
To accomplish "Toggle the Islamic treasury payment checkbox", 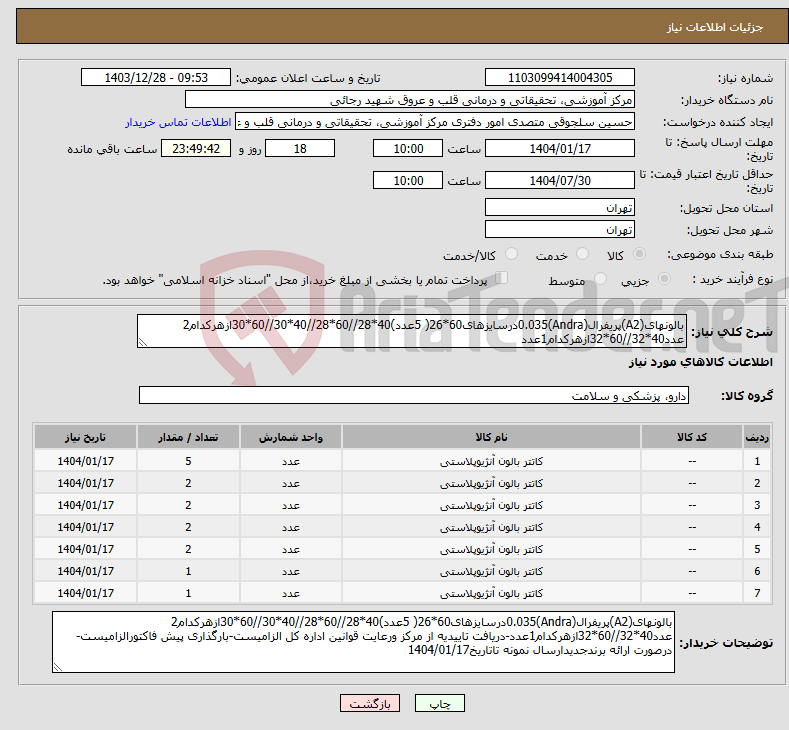I will tap(501, 278).
